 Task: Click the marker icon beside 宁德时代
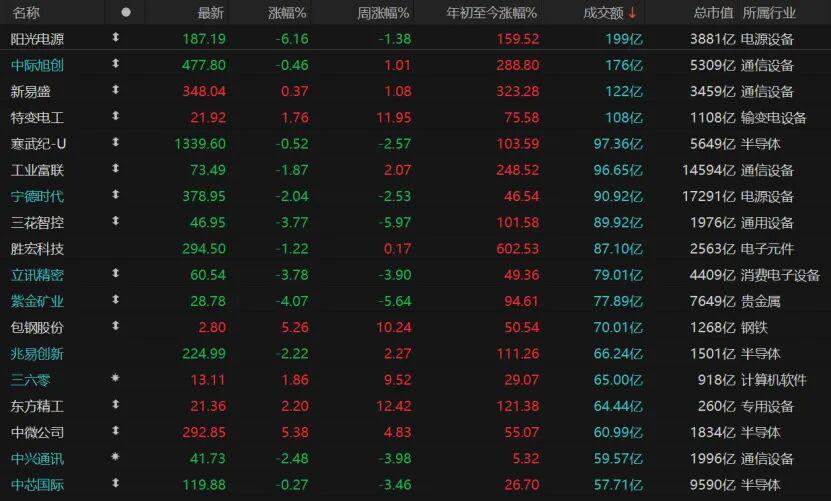coord(116,195)
